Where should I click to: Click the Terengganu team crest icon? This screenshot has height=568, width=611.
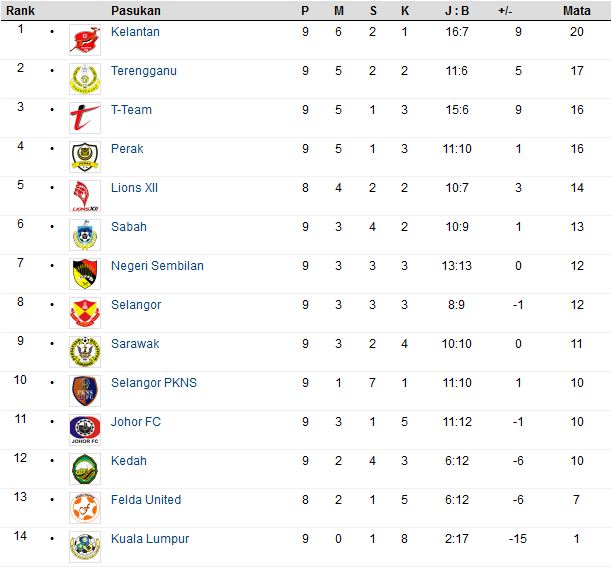coord(85,79)
